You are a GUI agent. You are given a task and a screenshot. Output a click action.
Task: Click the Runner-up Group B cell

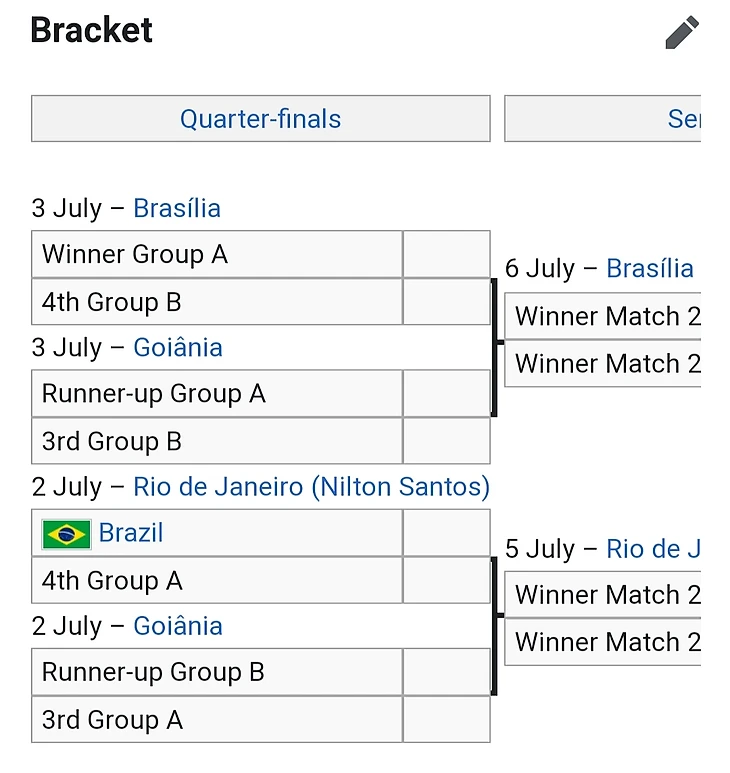pos(217,673)
